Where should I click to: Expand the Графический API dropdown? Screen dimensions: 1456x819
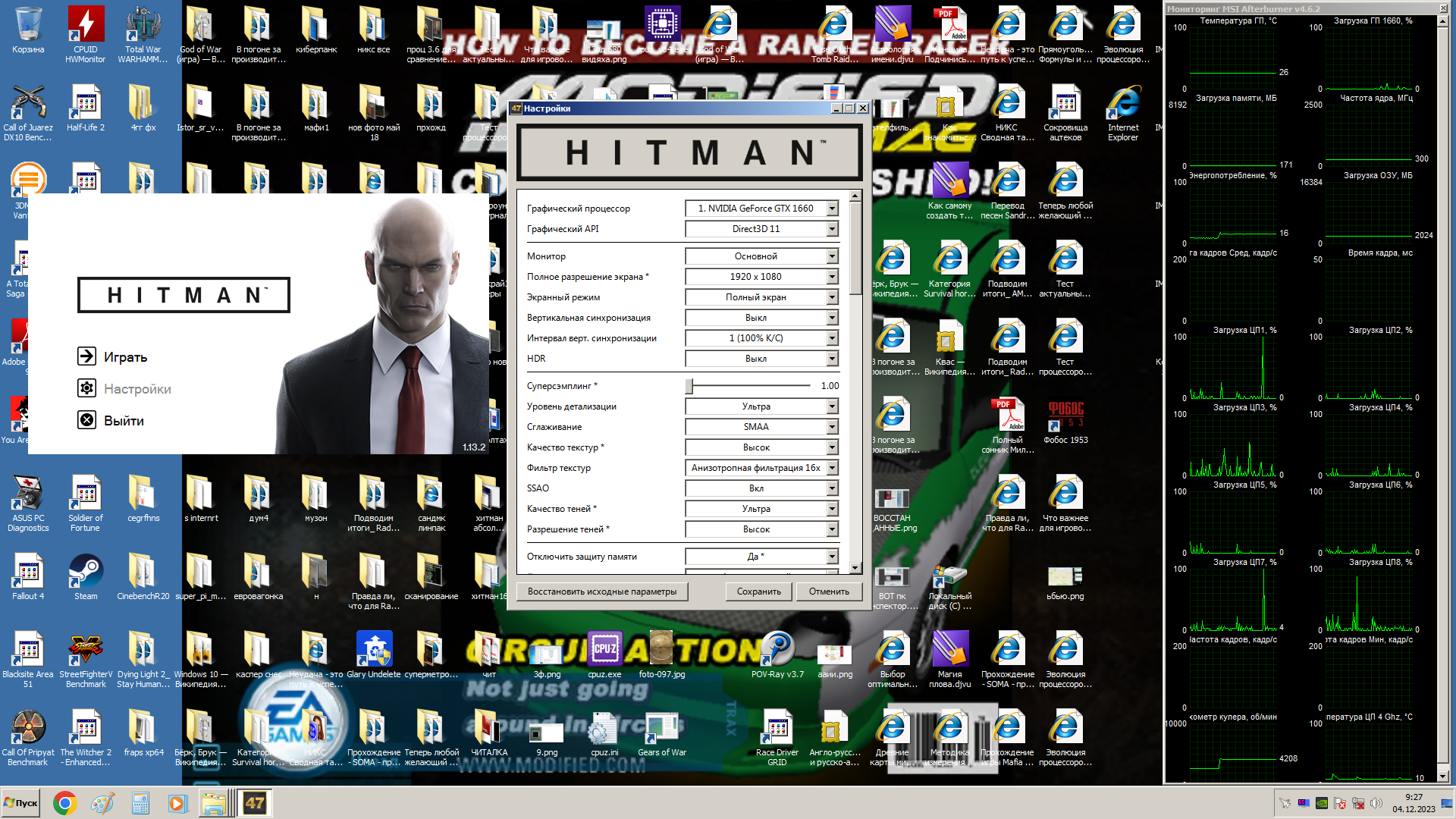click(832, 229)
